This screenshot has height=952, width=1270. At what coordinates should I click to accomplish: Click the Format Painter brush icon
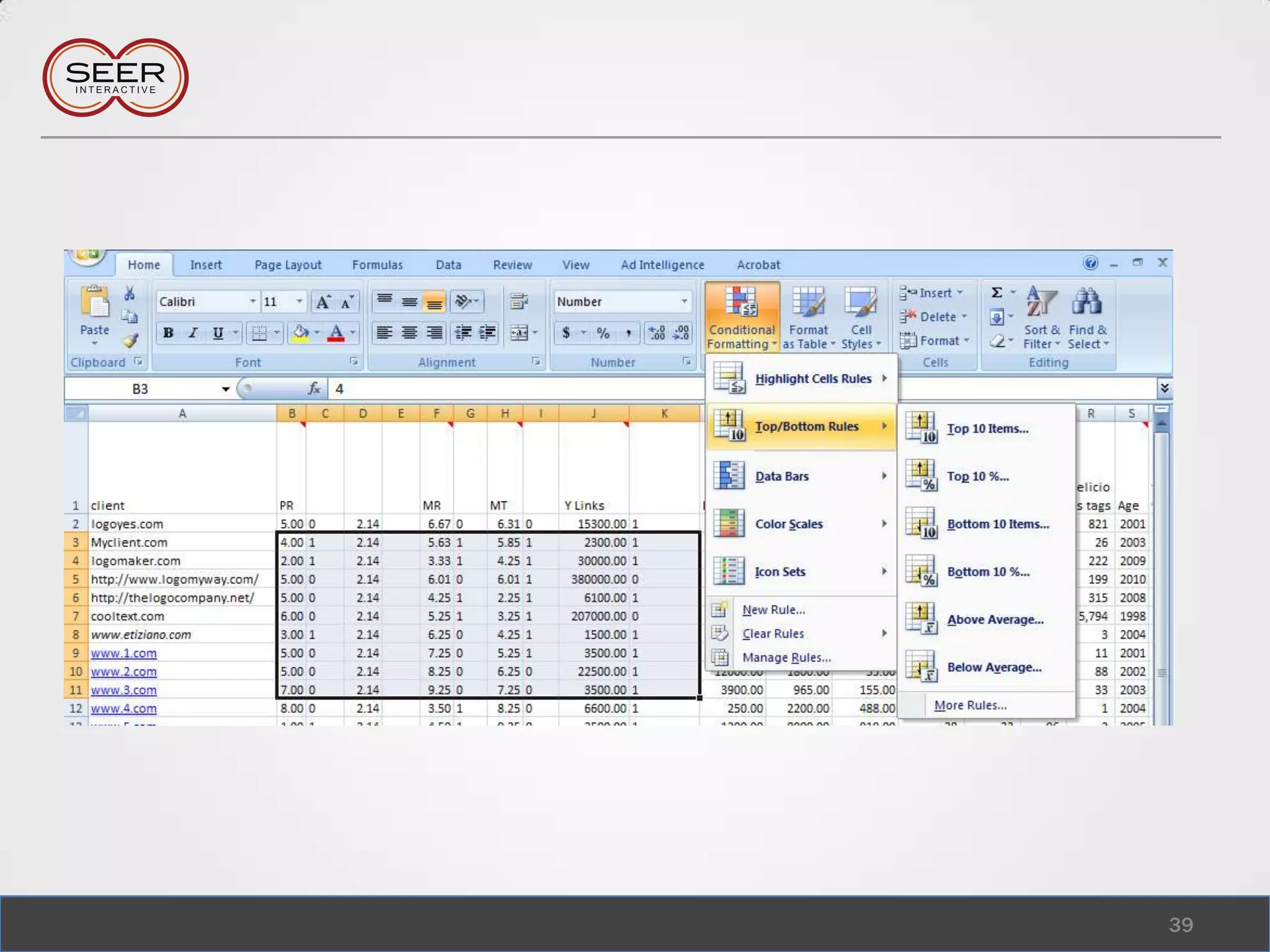(130, 340)
